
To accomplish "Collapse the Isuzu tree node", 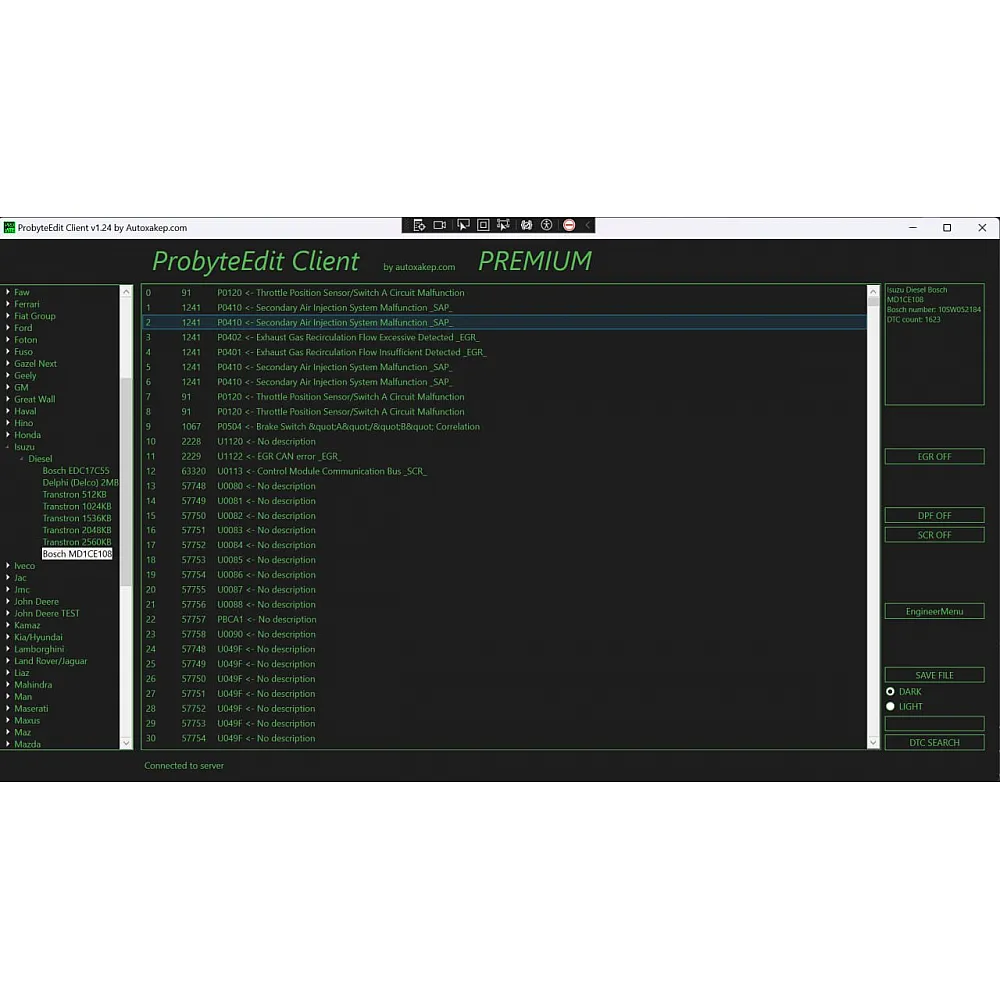I will 8,447.
